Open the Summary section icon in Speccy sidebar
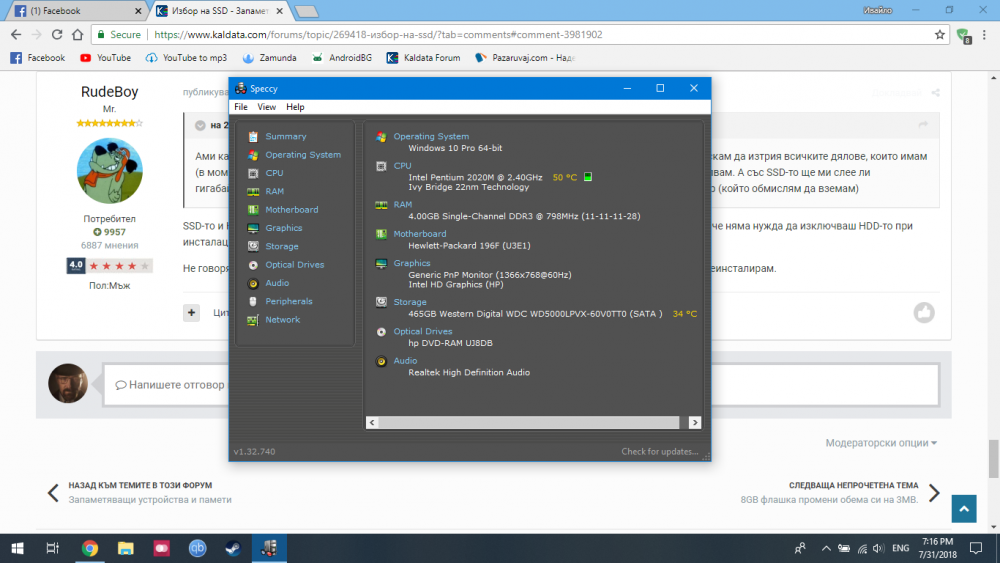1000x563 pixels. coord(253,136)
